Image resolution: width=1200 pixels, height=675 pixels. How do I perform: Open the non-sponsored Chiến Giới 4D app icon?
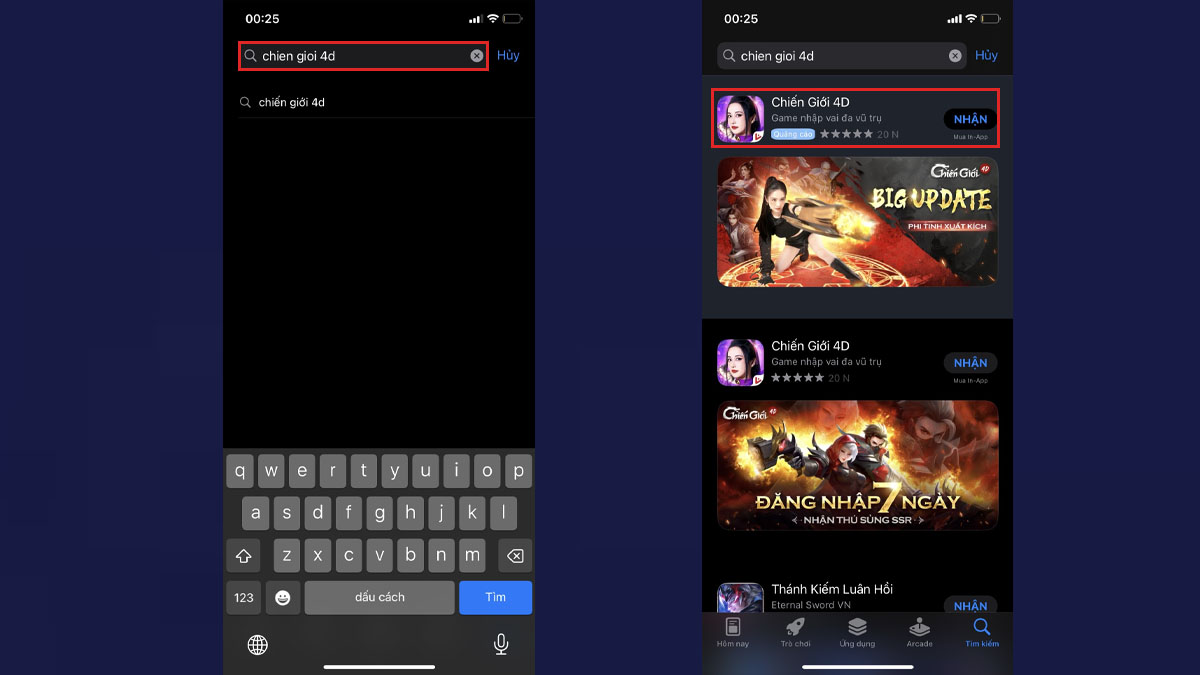point(740,363)
